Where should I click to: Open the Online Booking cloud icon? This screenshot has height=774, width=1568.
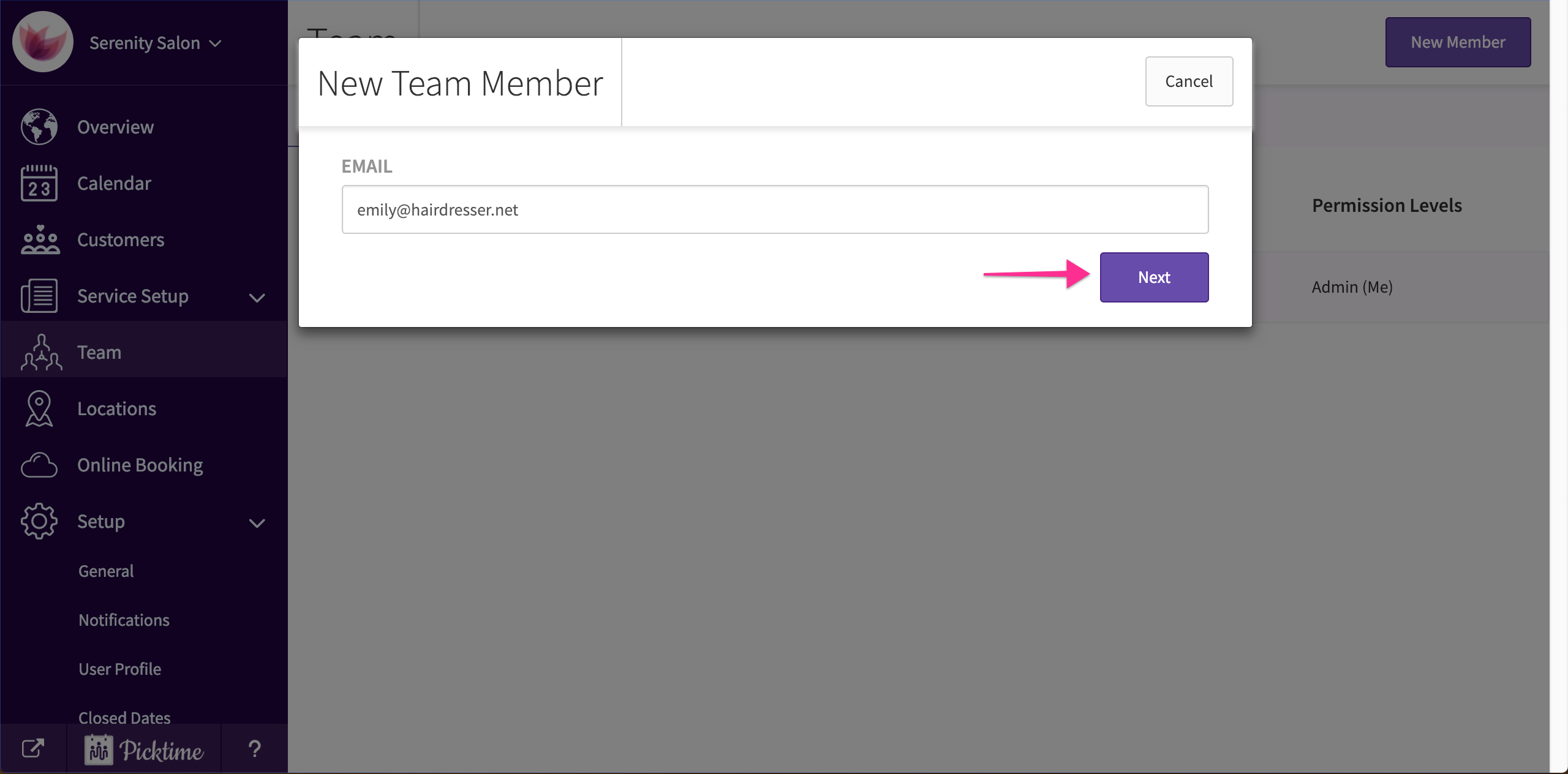(39, 465)
